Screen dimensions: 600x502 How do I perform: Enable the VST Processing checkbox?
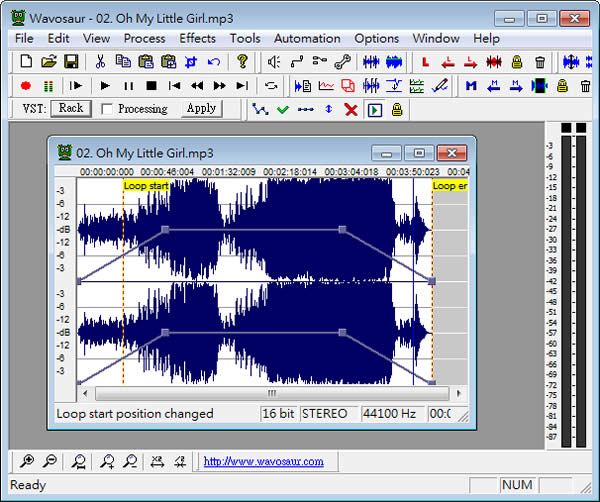pyautogui.click(x=107, y=109)
